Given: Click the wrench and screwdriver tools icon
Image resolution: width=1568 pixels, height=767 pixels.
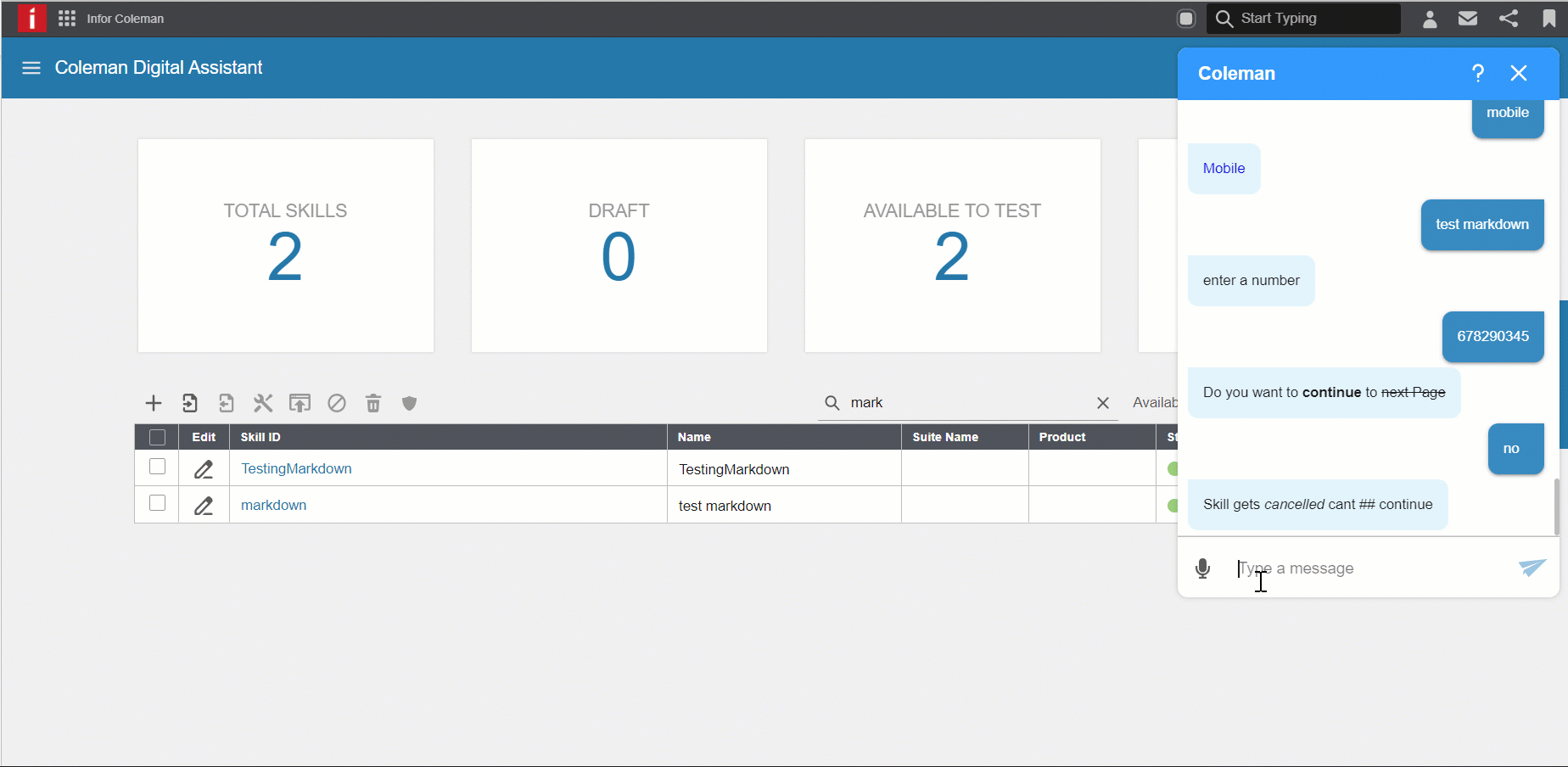Looking at the screenshot, I should [263, 403].
